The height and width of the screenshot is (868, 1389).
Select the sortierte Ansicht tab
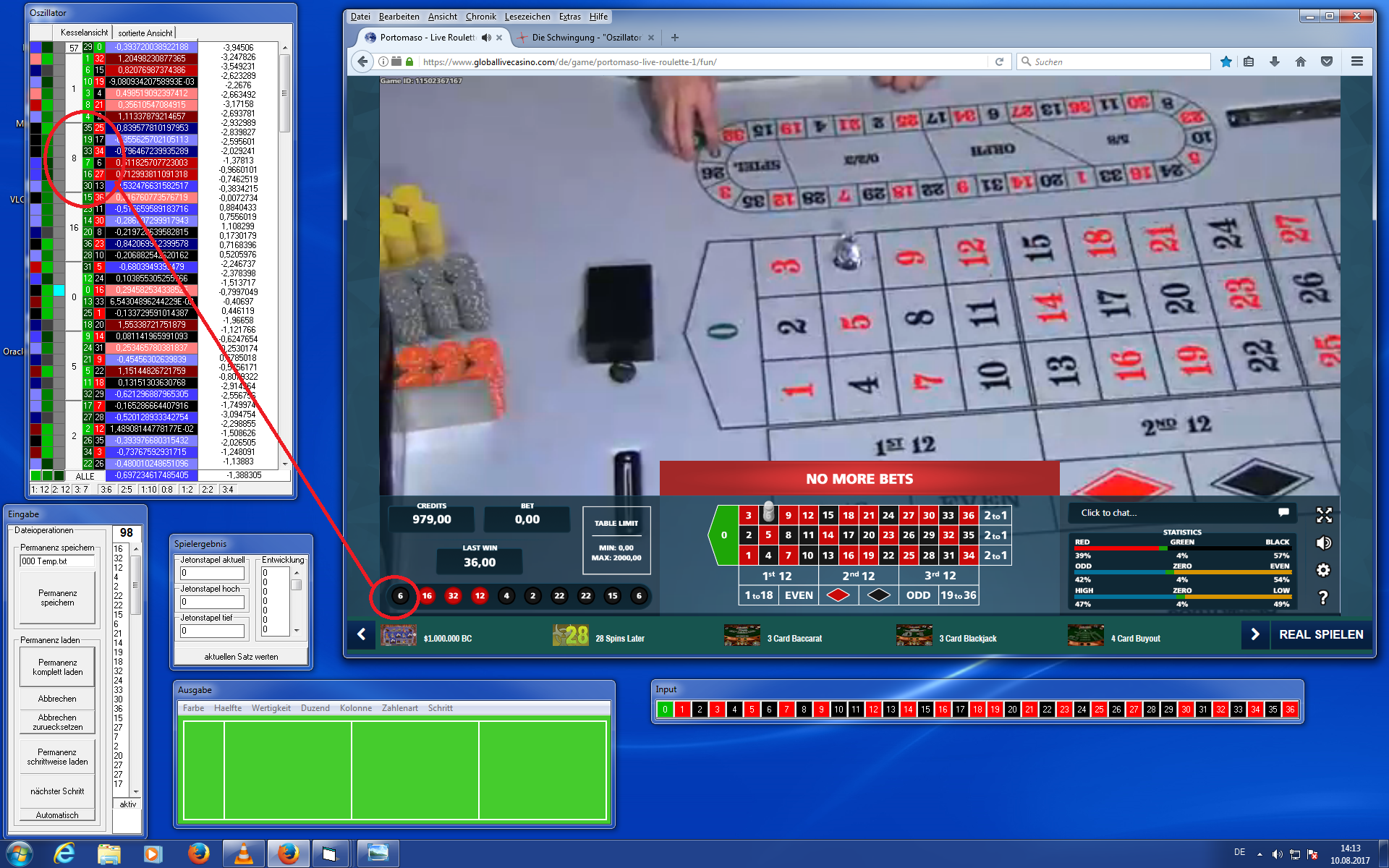click(x=145, y=33)
